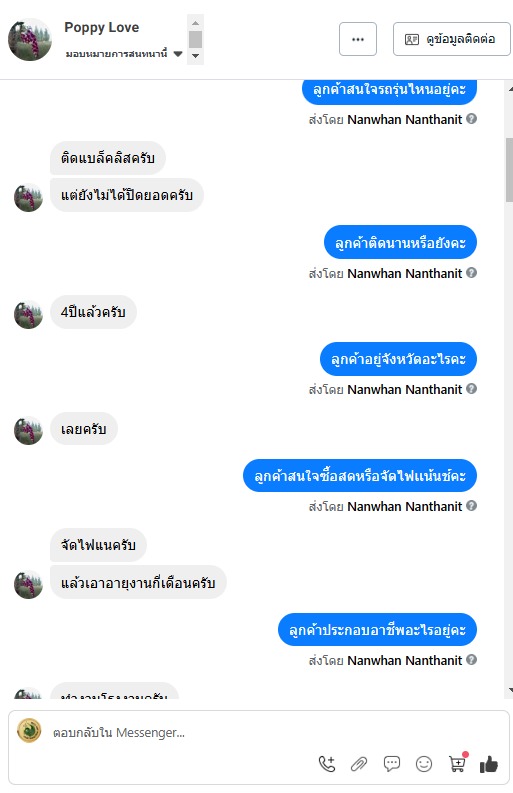This screenshot has height=793, width=513.
Task: Click info icon under ลูกค้าติดนานหรือยังคะ message
Action: pyautogui.click(x=472, y=273)
